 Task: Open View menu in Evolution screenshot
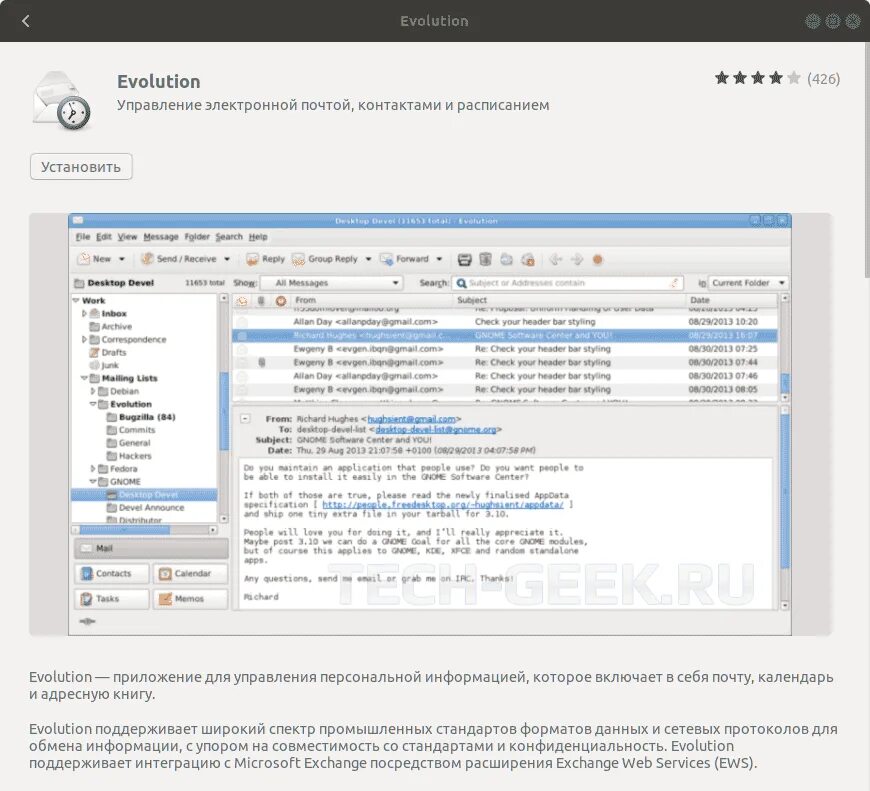127,237
